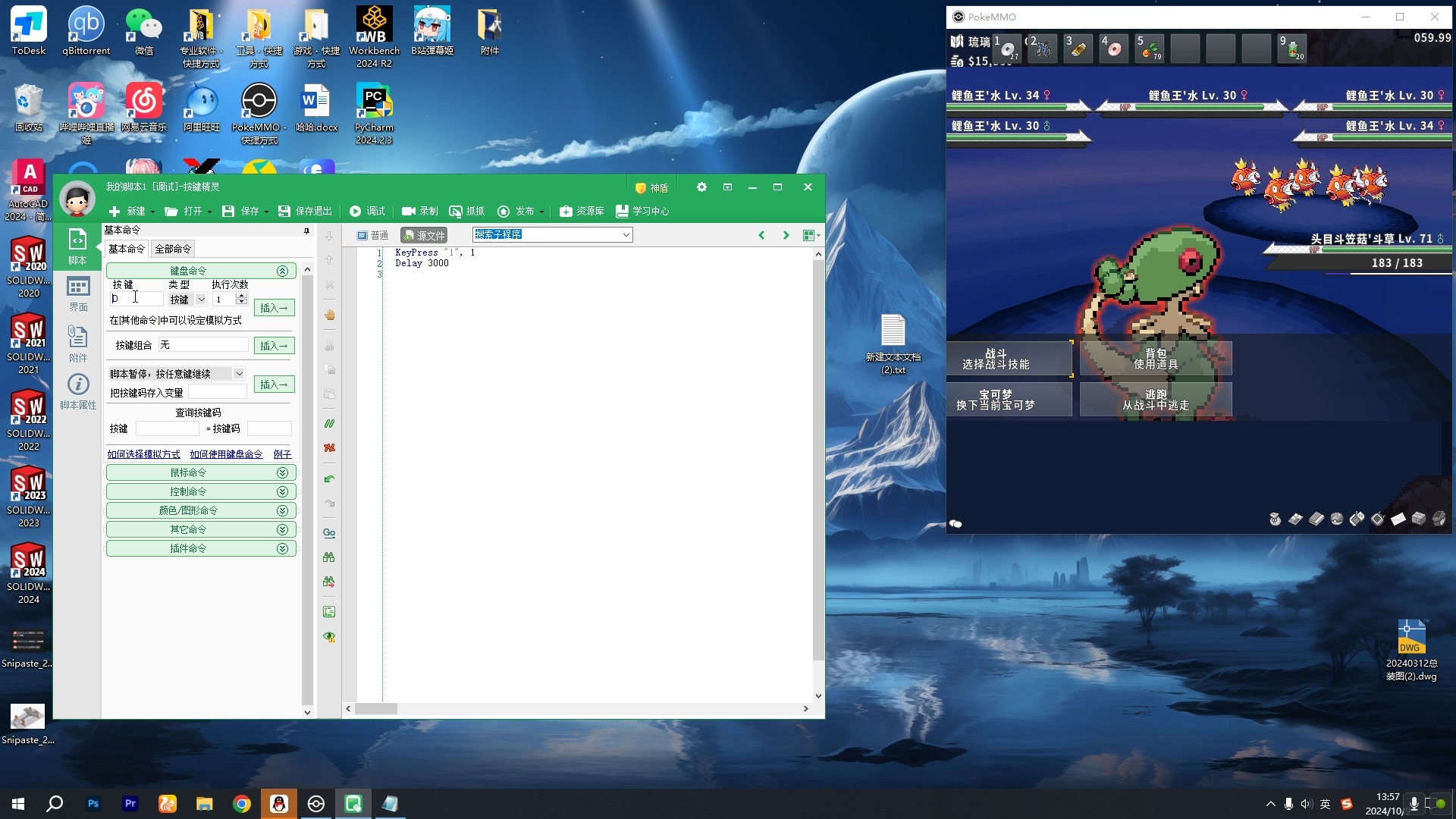This screenshot has height=819, width=1456.
Task: Open the 类型 key type dropdown
Action: tap(201, 300)
